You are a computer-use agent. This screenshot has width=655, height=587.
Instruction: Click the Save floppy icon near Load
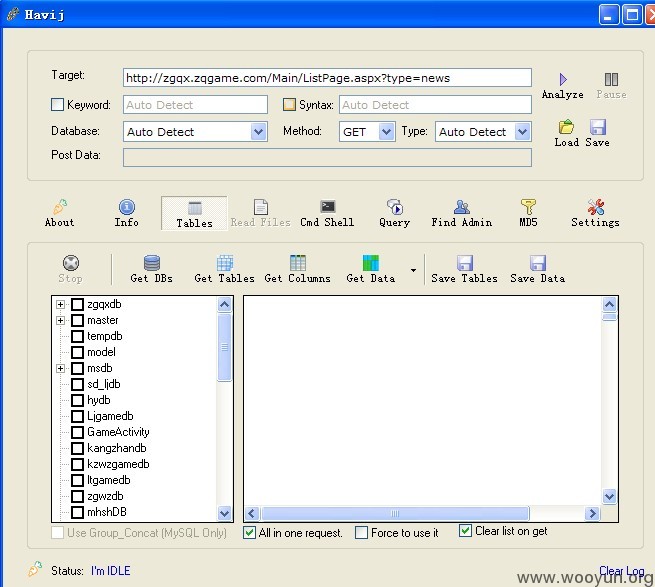[598, 127]
